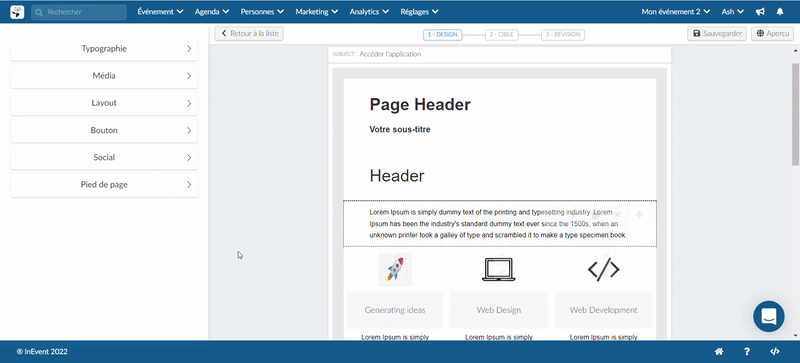Open the Analytics dropdown menu
Viewport: 800px width, 363px height.
pos(369,12)
